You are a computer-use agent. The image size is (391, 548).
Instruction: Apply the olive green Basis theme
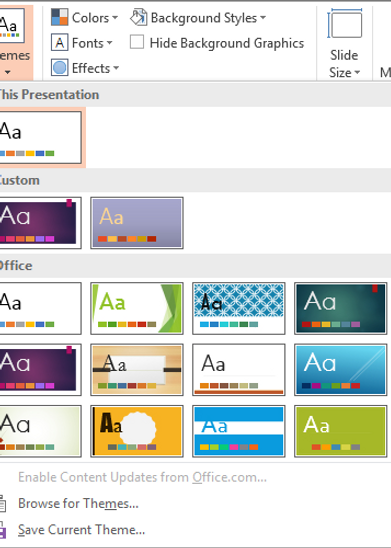(341, 431)
